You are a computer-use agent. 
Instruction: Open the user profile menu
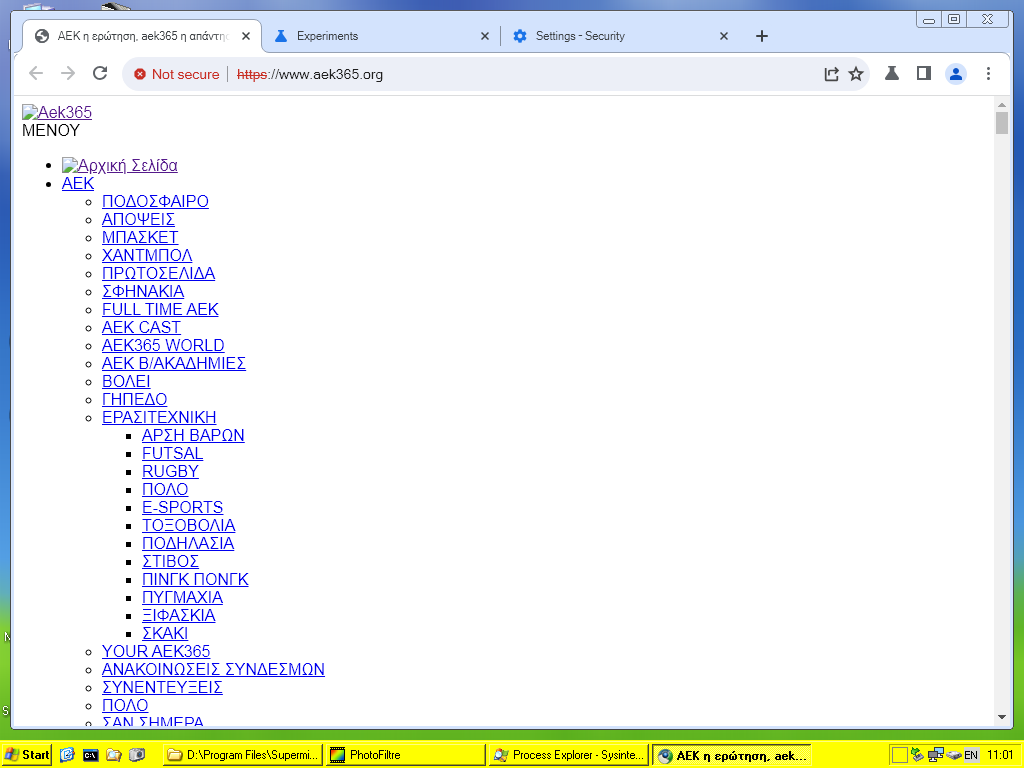click(955, 74)
